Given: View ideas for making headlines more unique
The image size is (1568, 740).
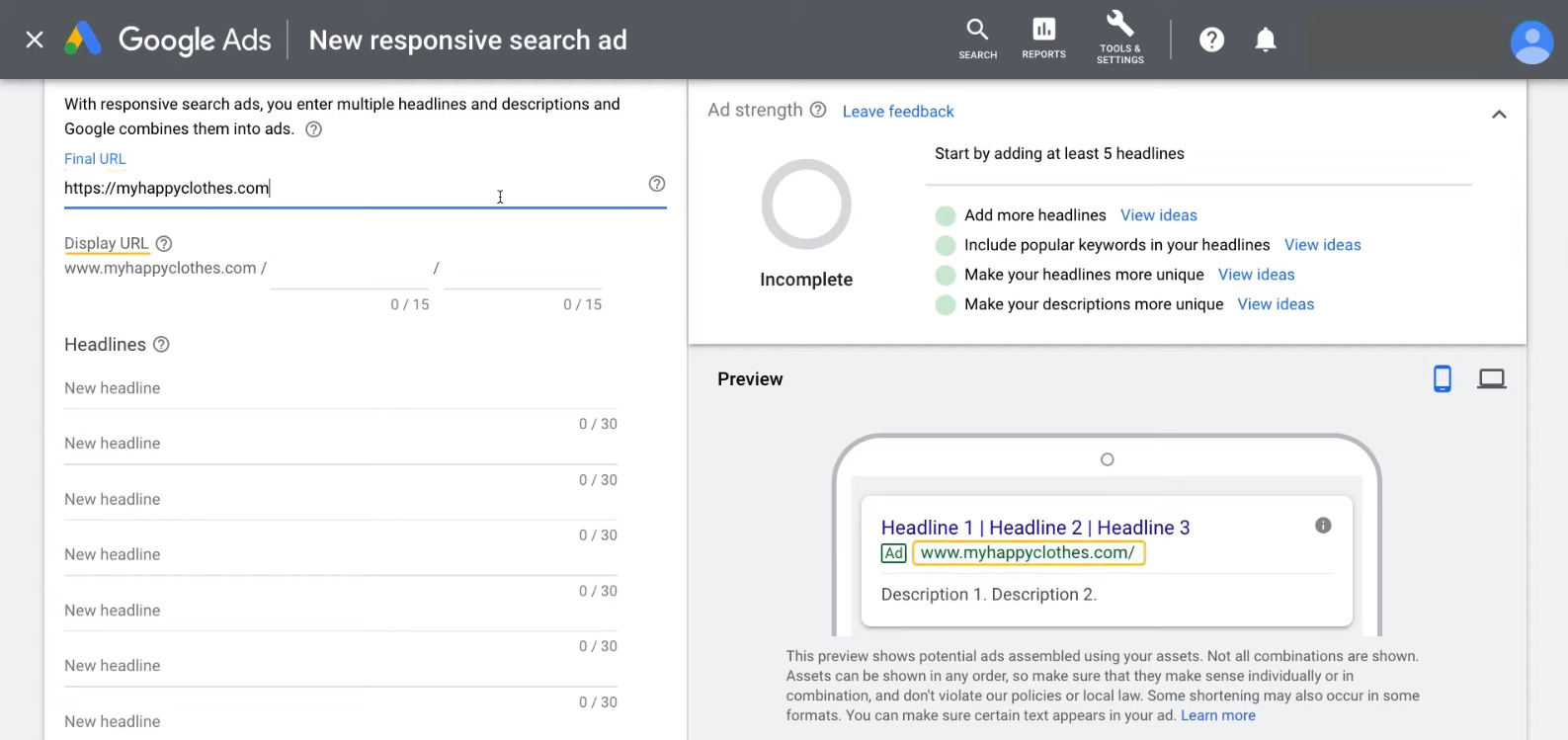Looking at the screenshot, I should click(1256, 275).
